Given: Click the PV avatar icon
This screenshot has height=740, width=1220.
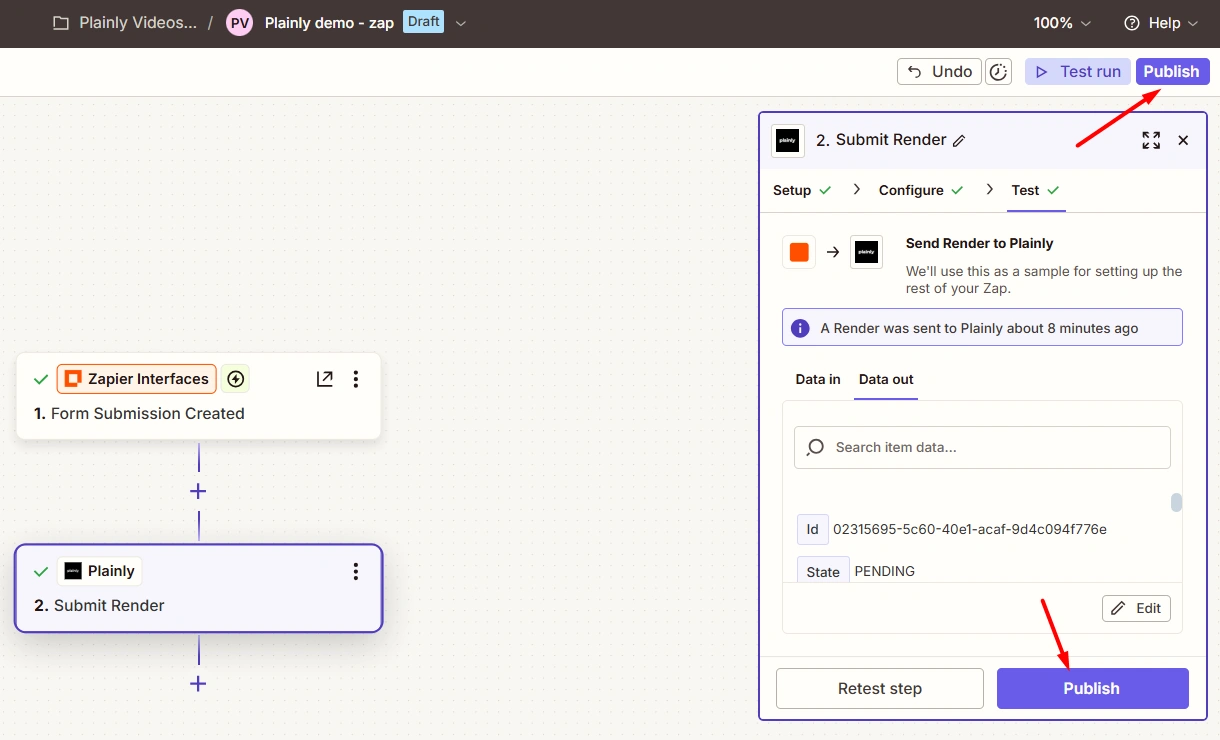Looking at the screenshot, I should tap(239, 23).
